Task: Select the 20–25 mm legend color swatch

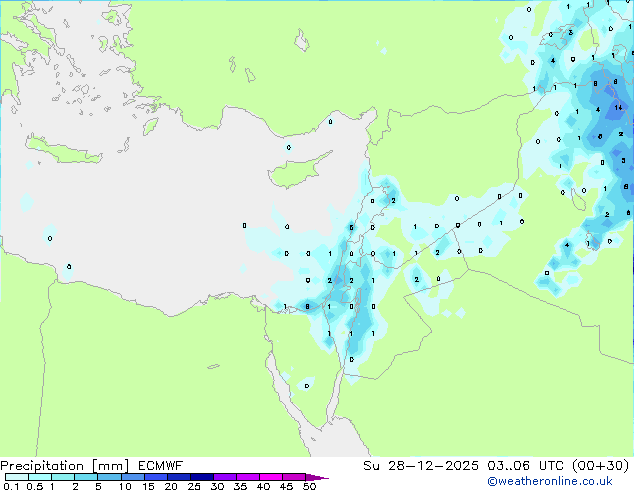Action: click(178, 477)
